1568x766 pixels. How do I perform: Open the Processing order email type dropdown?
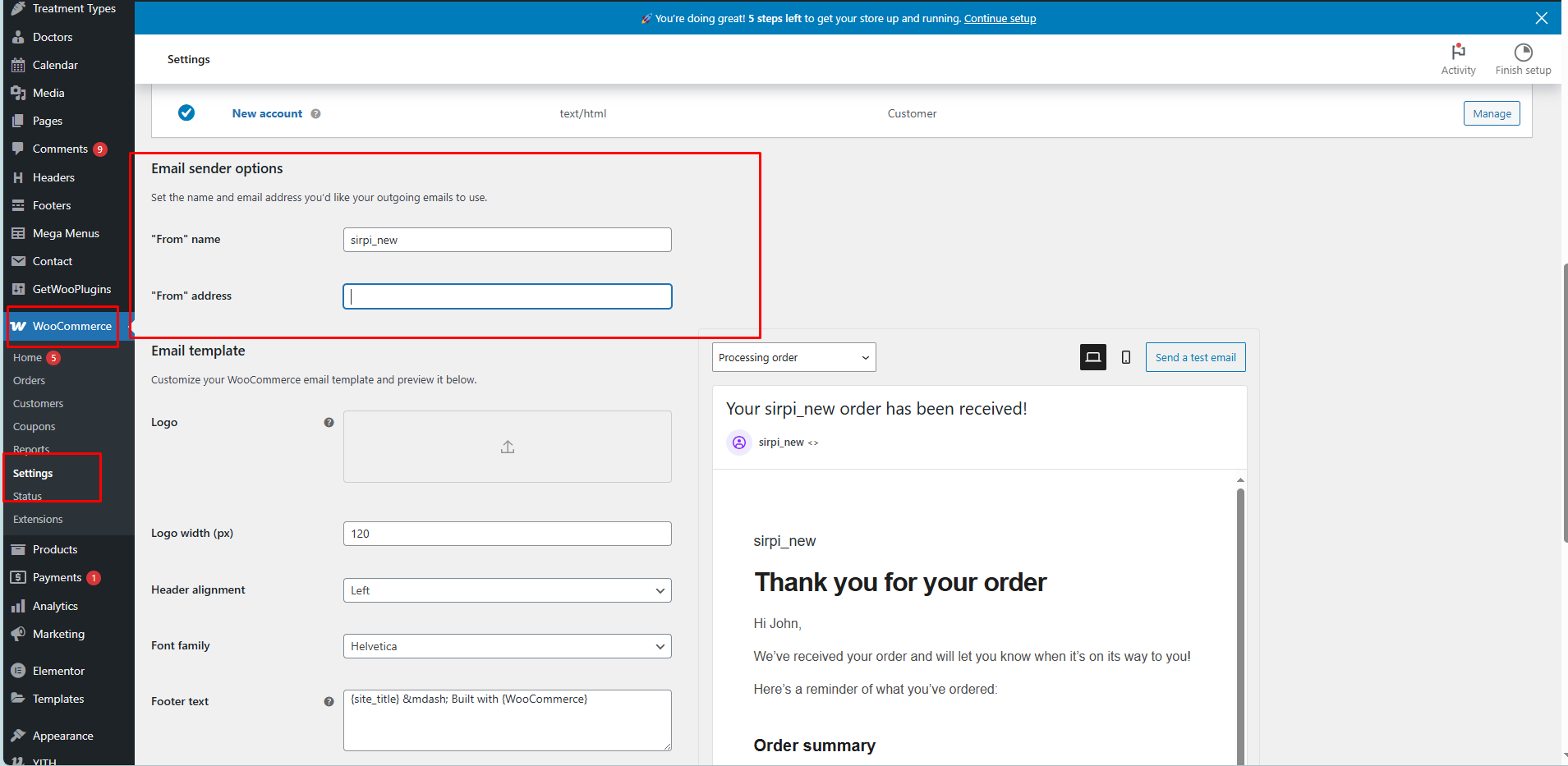[794, 357]
